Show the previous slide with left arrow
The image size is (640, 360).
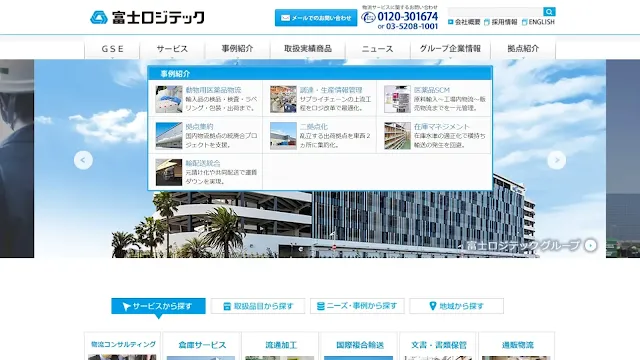click(x=83, y=160)
